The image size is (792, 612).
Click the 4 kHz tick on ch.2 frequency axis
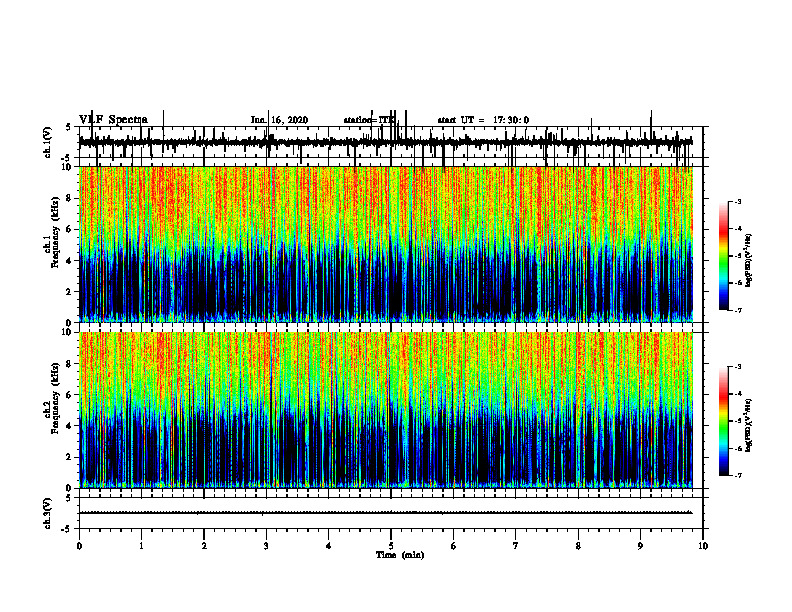point(70,426)
